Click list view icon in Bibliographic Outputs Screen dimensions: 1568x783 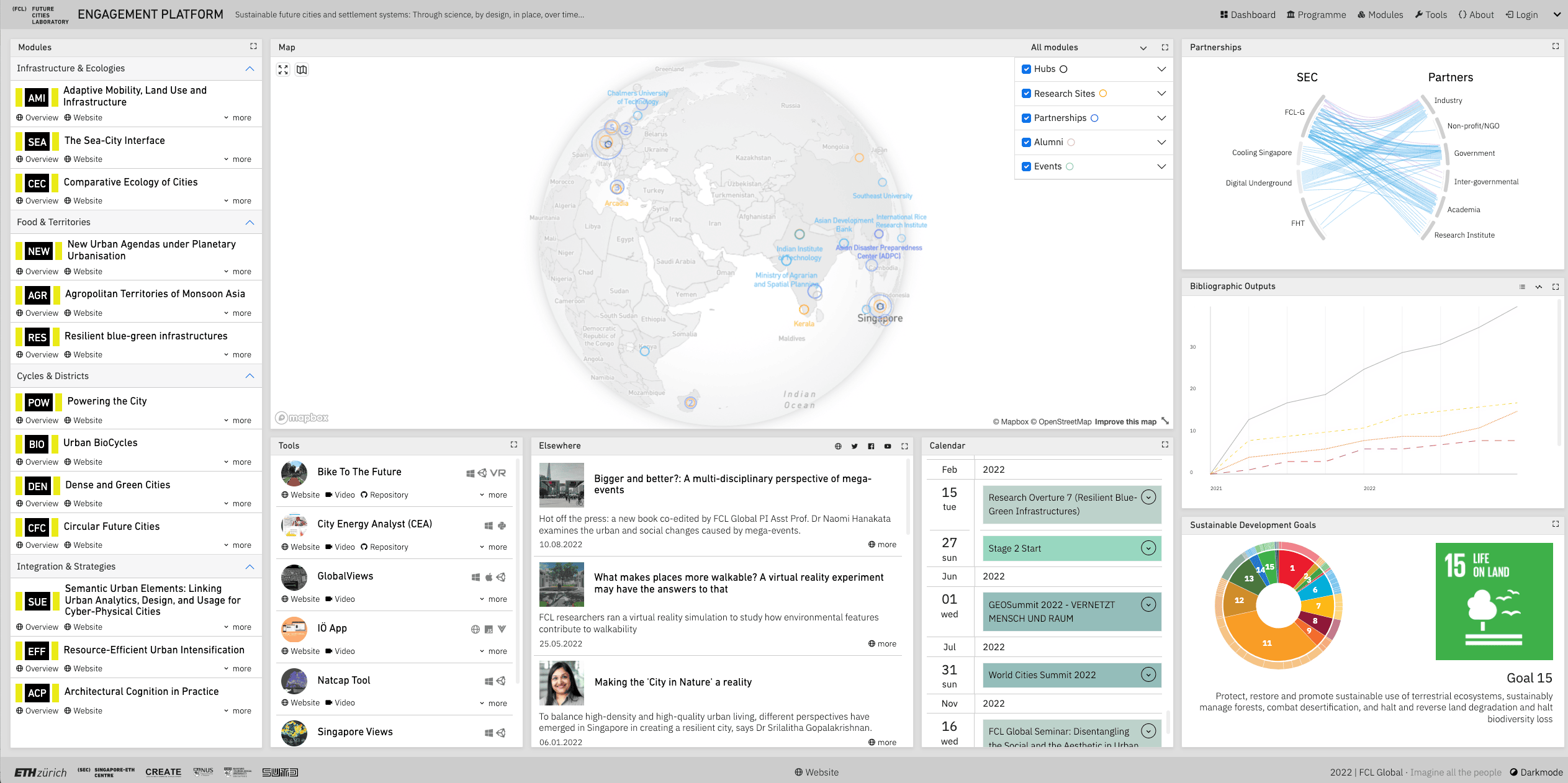click(1522, 287)
